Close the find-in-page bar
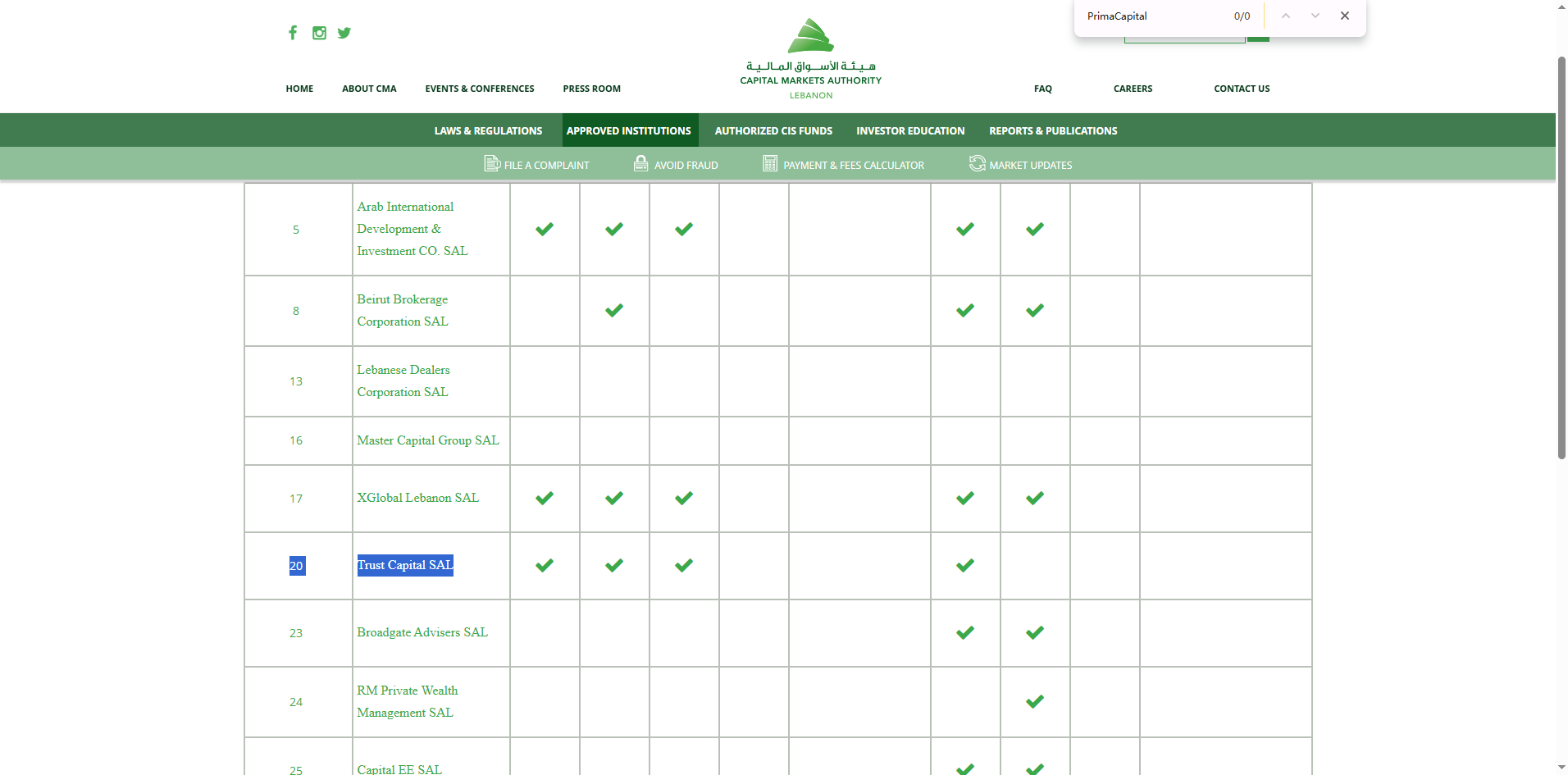Viewport: 1568px width, 775px height. [1345, 16]
